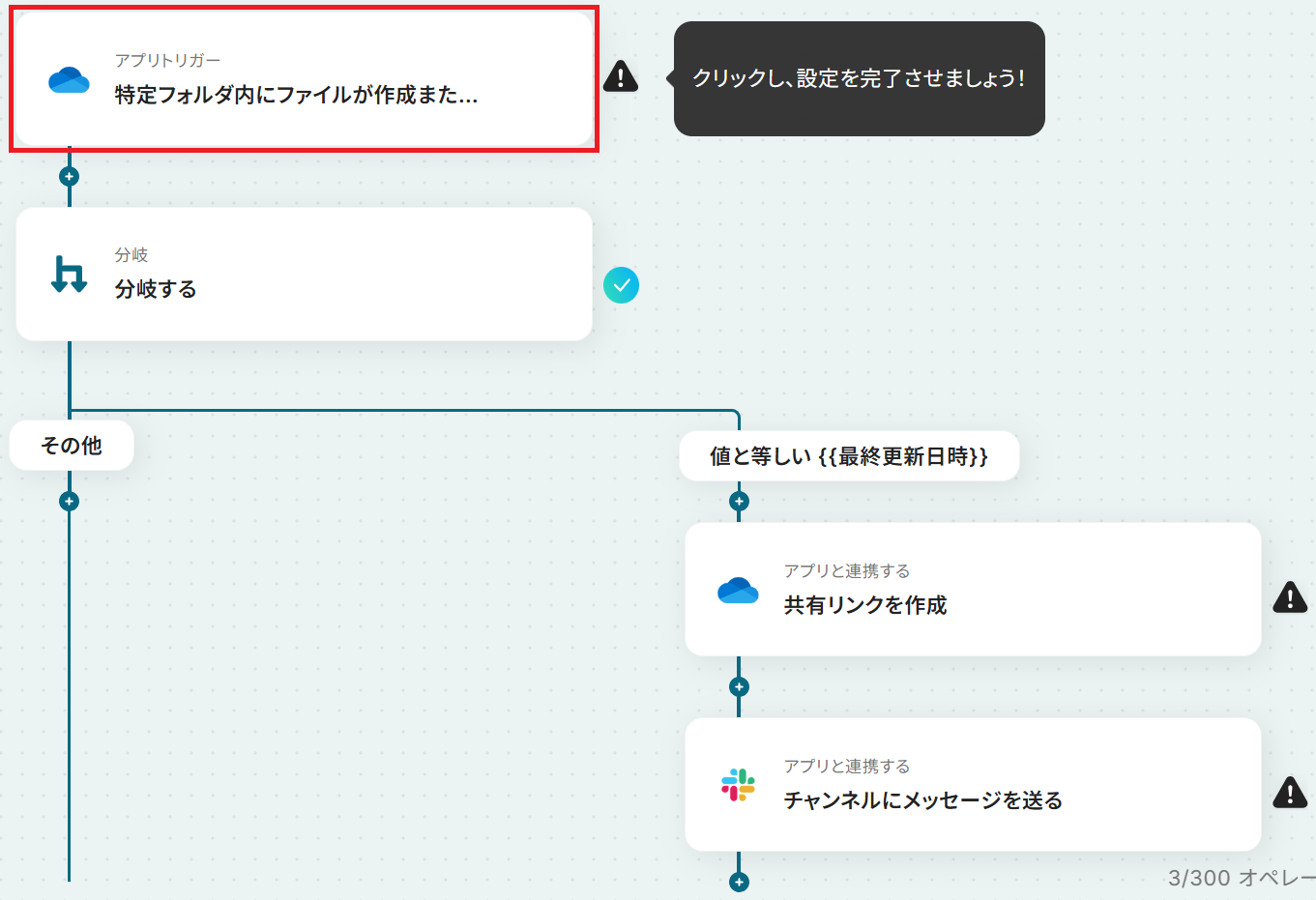Open the チャンネルにメッセージを送る action card
The width and height of the screenshot is (1316, 900).
973,785
